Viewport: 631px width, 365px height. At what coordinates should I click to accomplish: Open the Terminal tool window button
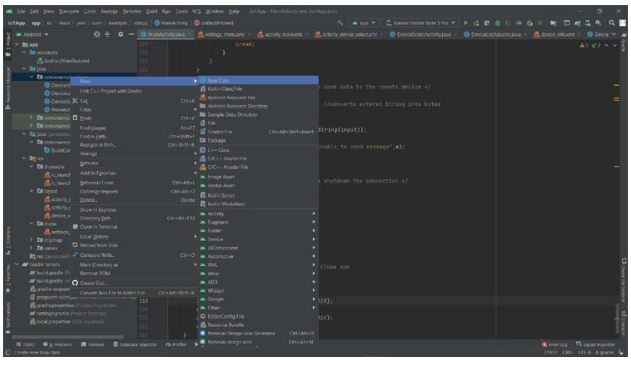point(93,344)
